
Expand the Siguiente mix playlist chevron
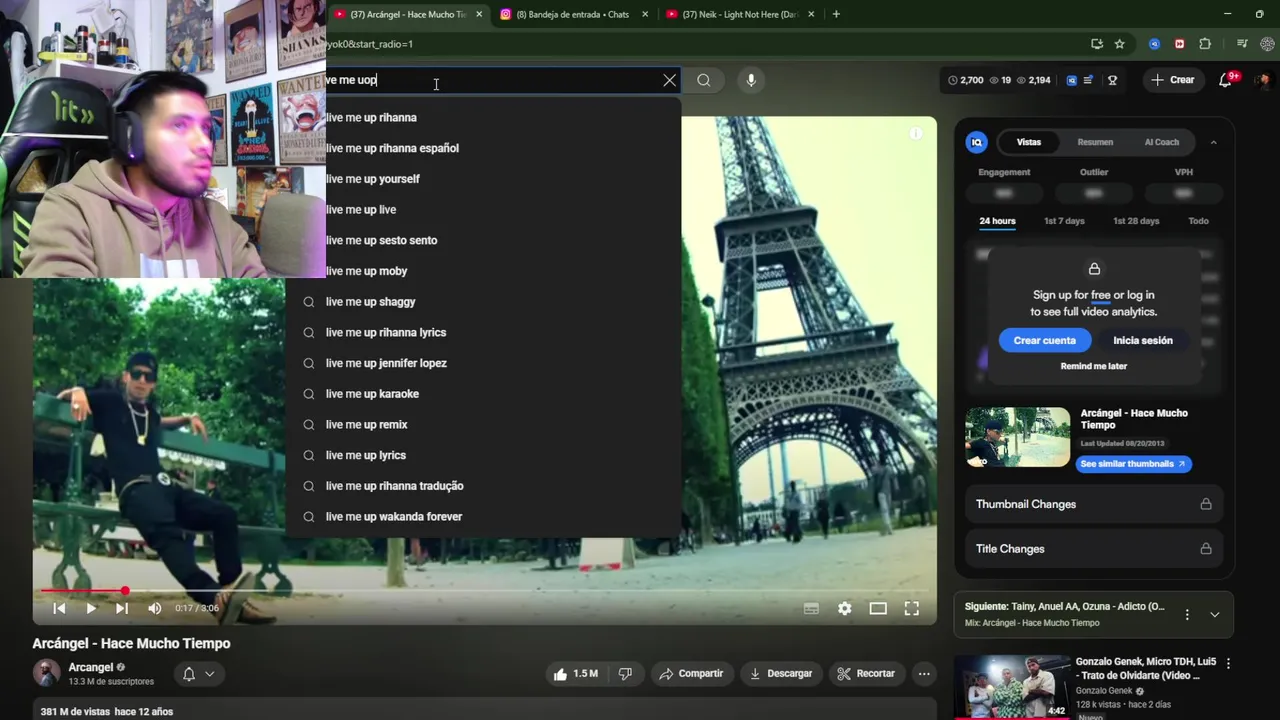[1215, 615]
